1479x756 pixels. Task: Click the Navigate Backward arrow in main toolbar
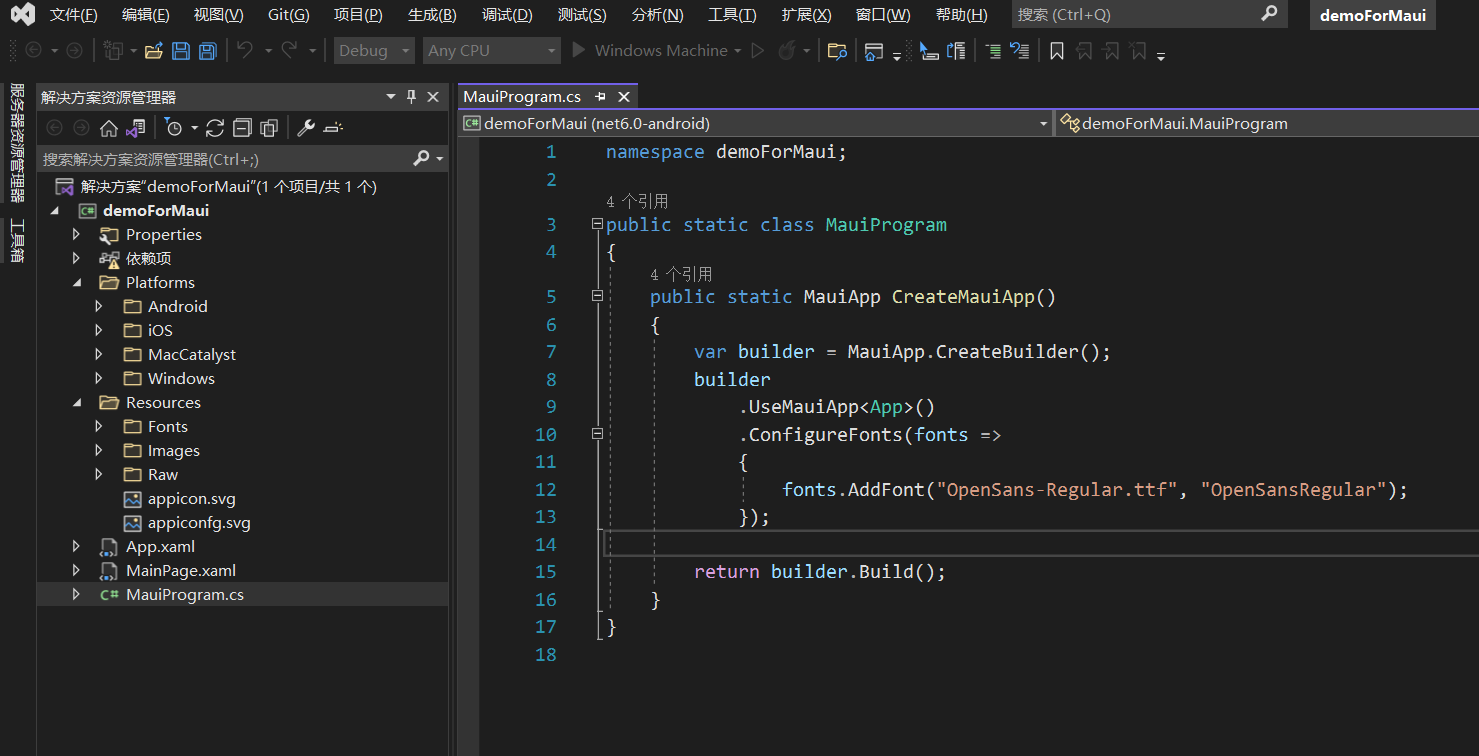tap(34, 50)
